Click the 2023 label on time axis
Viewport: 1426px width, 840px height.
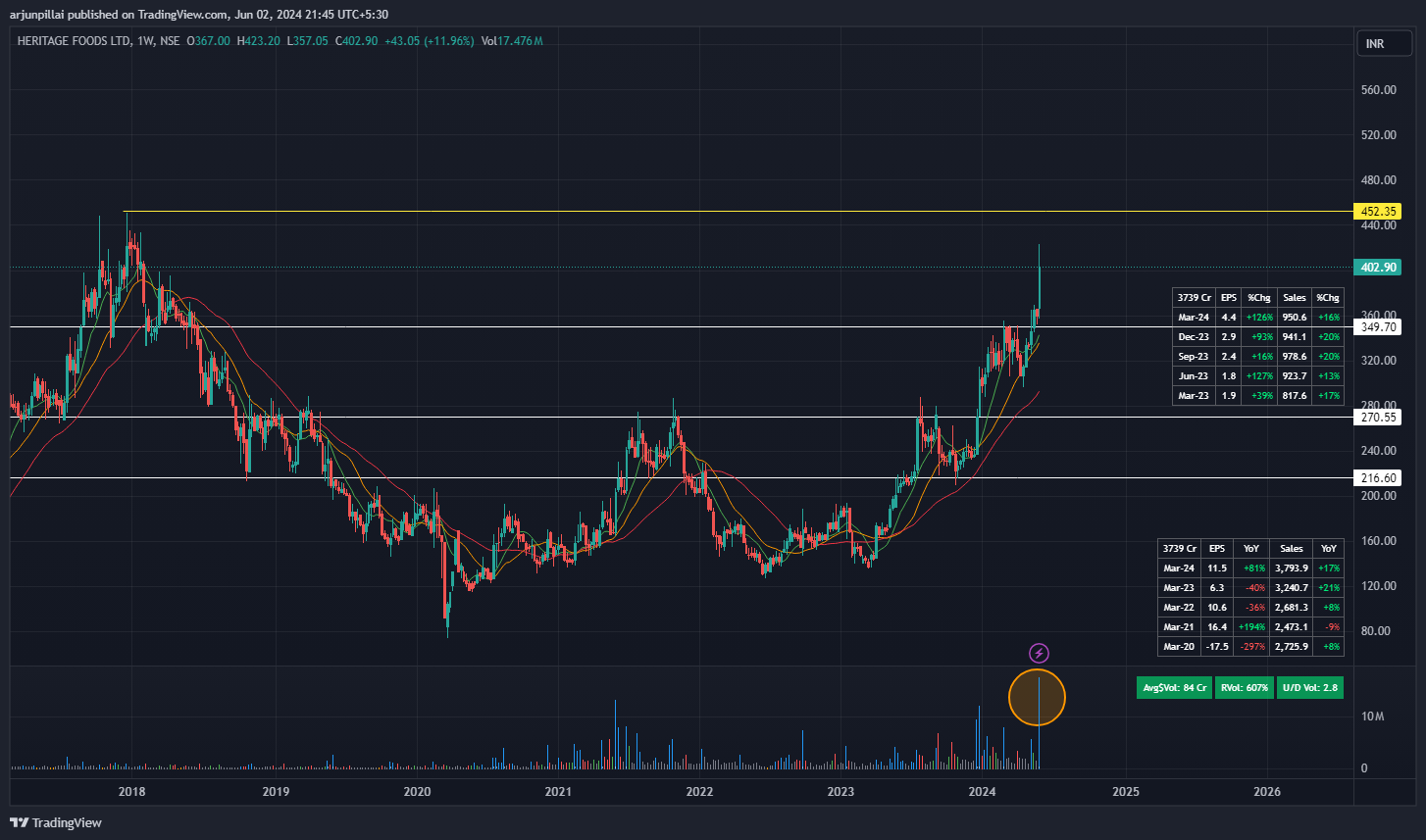tap(840, 791)
